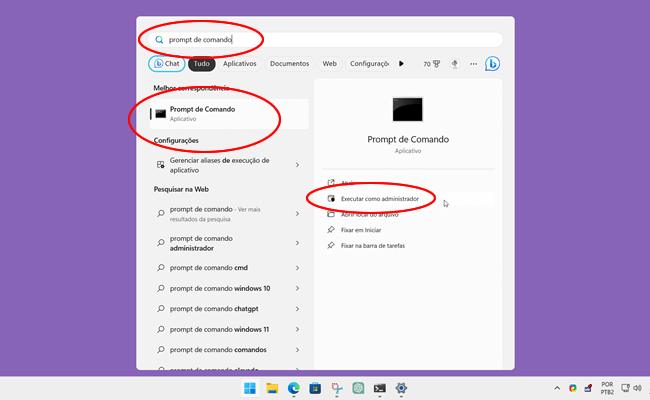This screenshot has height=400, width=650.
Task: Open Microsoft Edge from the taskbar
Action: (x=294, y=388)
